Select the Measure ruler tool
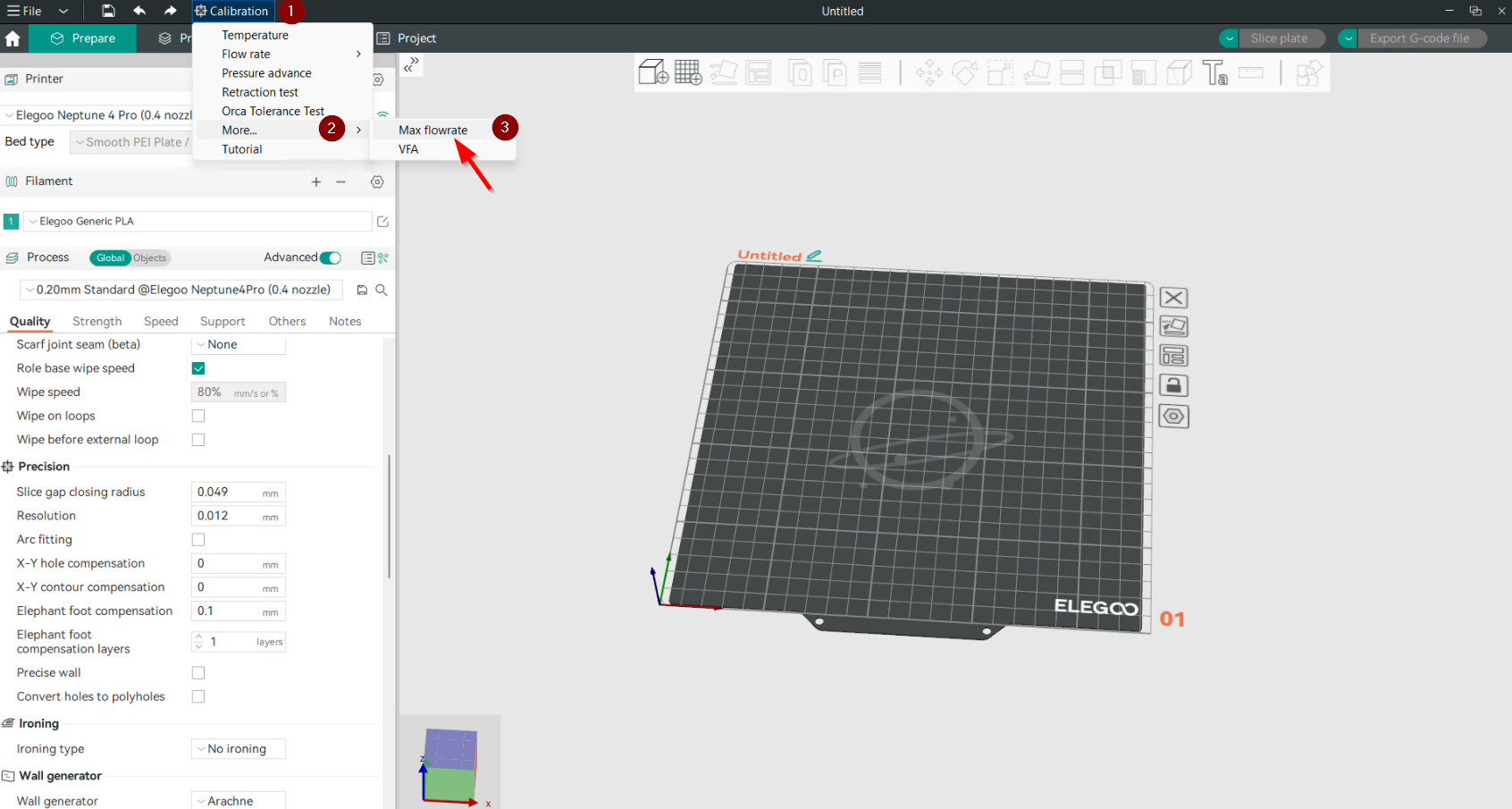Screen dimensions: 1512x809 point(1251,72)
